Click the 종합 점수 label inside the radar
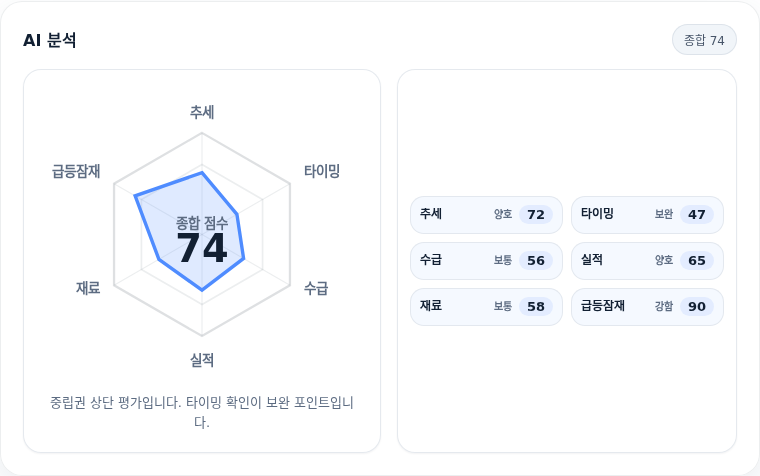The height and width of the screenshot is (476, 760). (202, 223)
